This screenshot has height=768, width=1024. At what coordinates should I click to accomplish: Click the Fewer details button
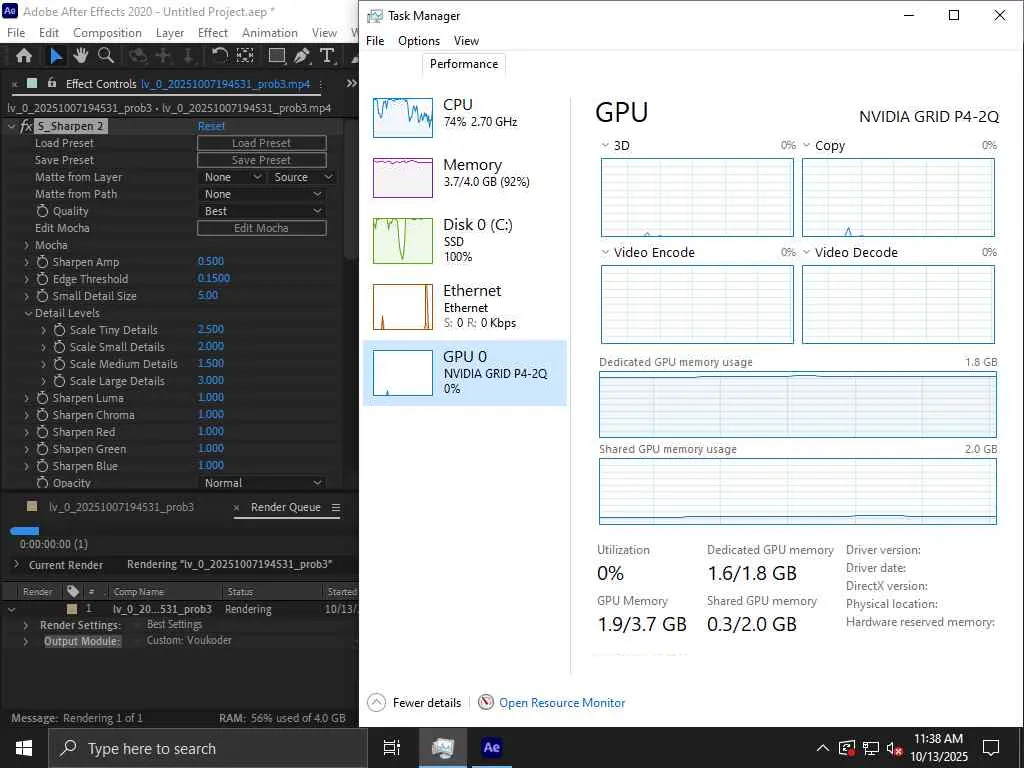point(415,703)
